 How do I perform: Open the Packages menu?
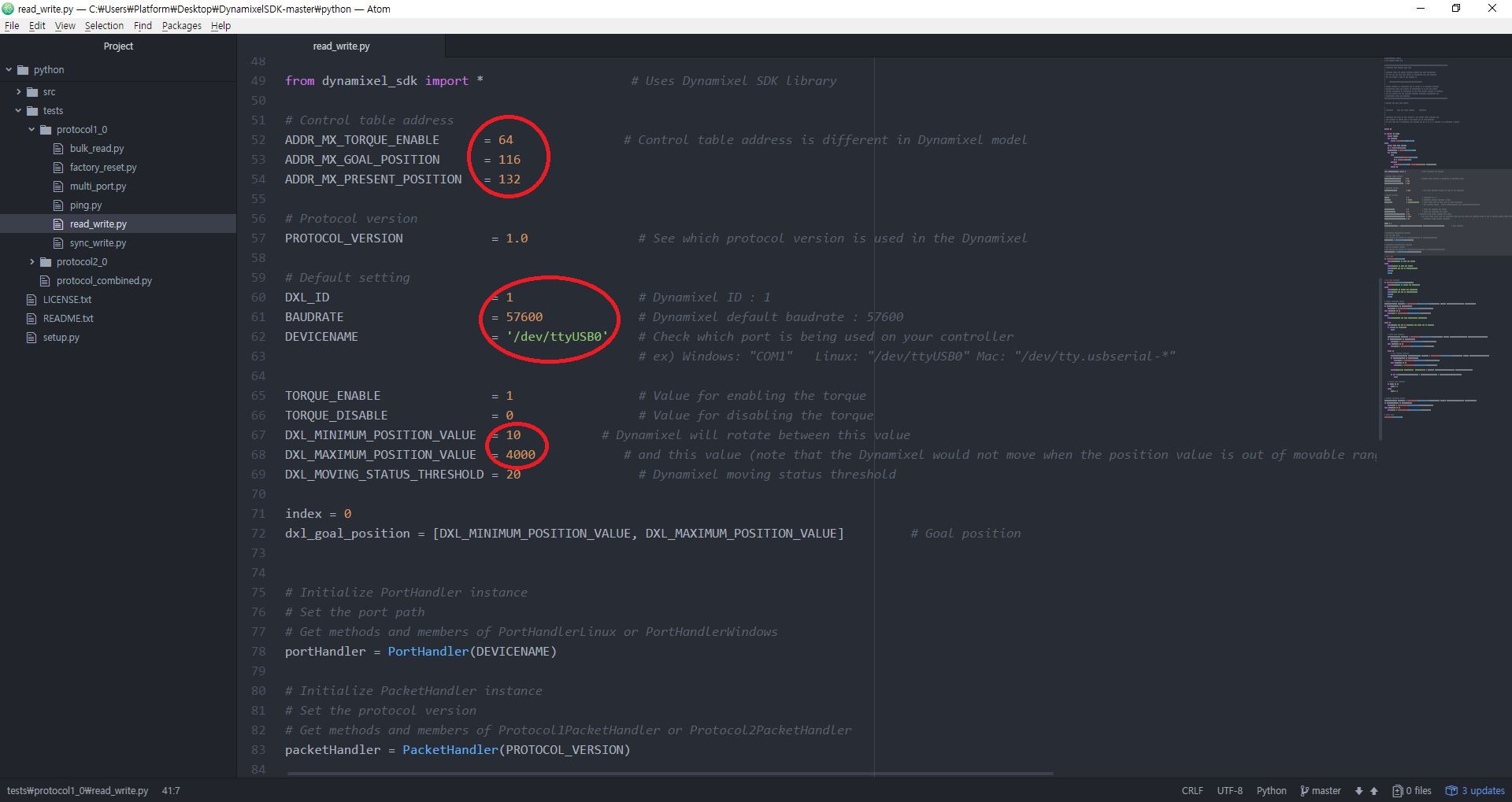coord(181,26)
